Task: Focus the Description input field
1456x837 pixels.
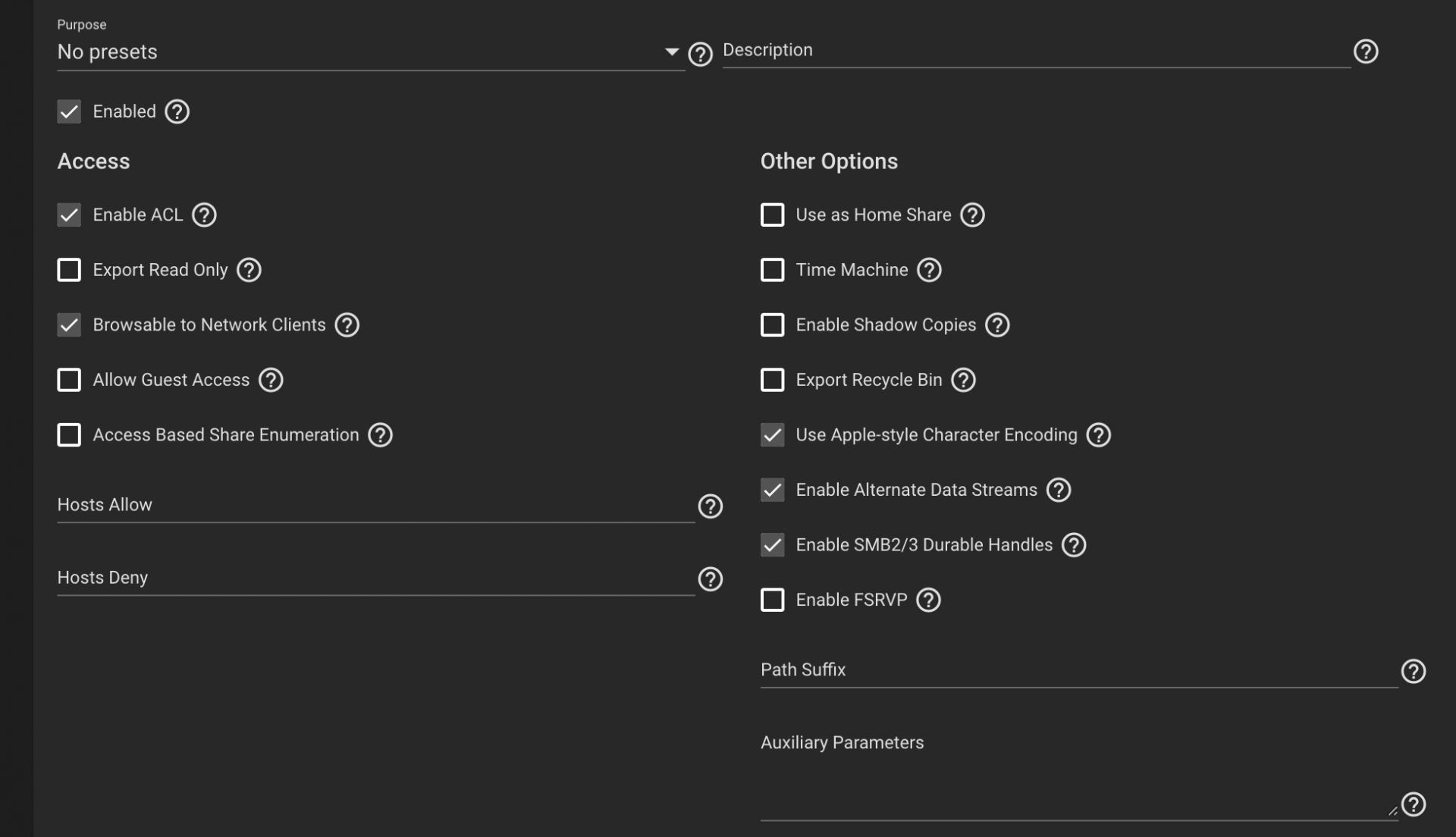Action: tap(1037, 51)
